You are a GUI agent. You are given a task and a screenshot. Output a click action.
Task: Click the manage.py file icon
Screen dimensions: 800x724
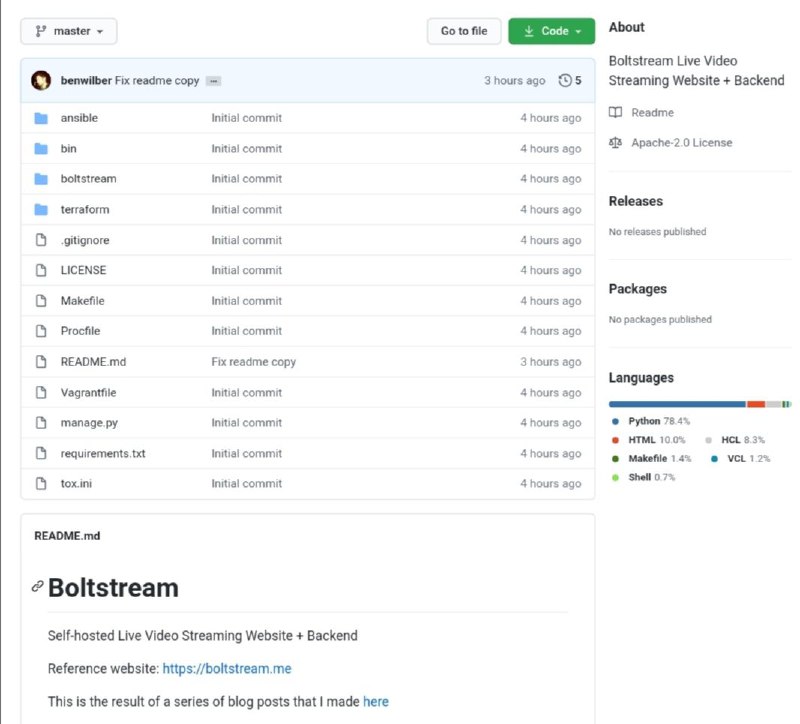pyautogui.click(x=41, y=422)
